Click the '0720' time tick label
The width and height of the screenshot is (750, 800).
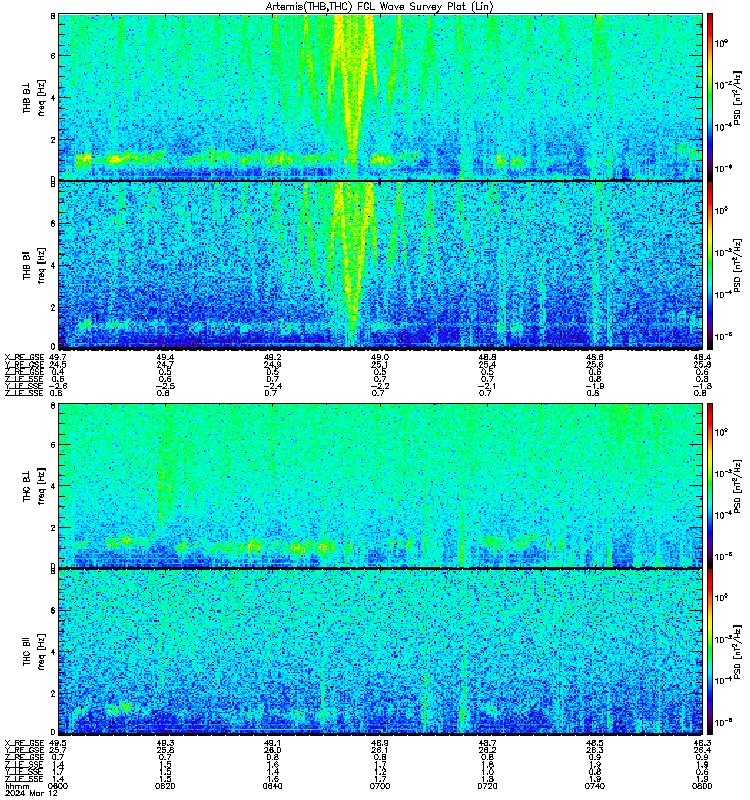pyautogui.click(x=487, y=786)
